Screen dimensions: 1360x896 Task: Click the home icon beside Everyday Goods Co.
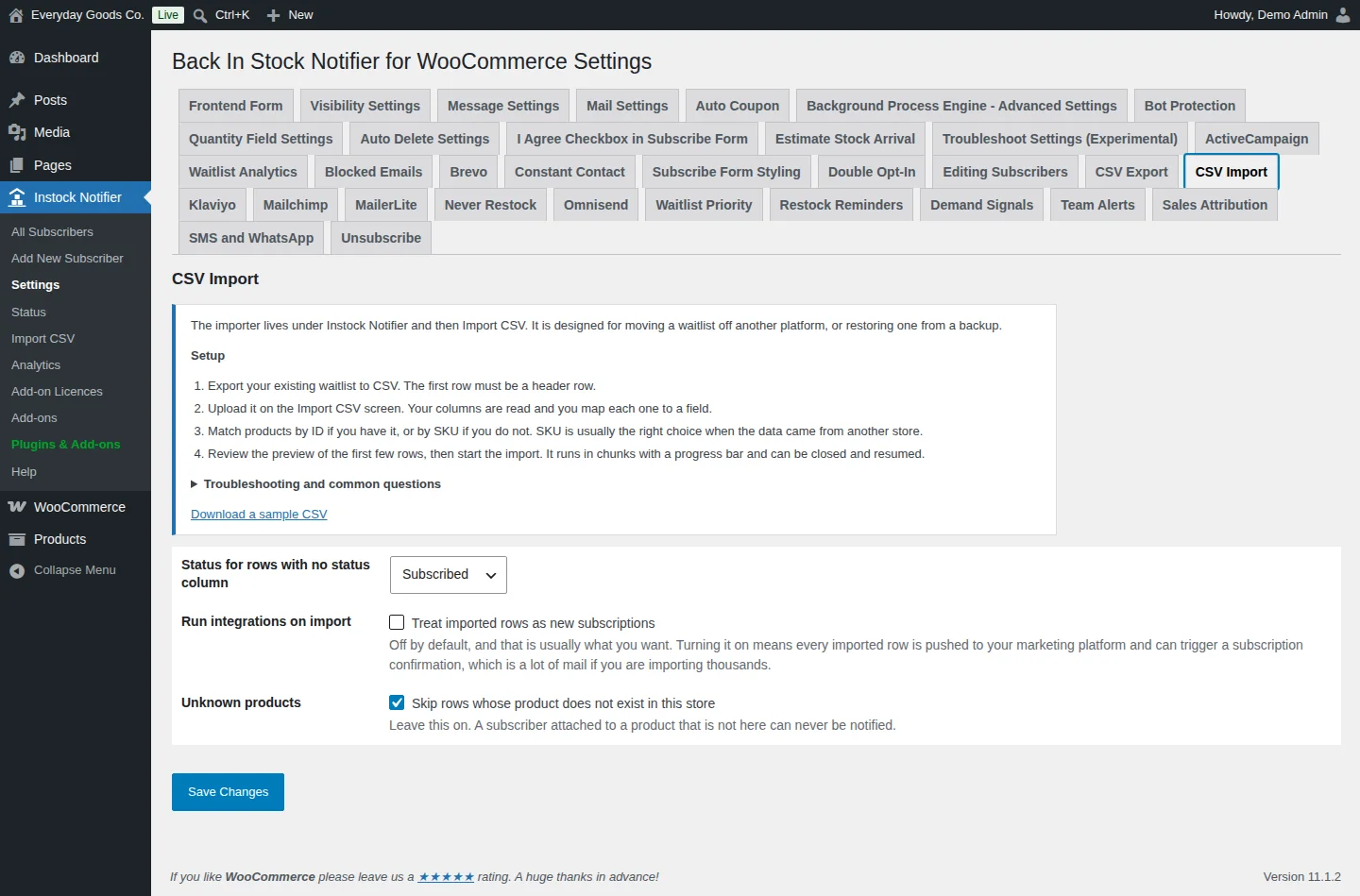pos(16,15)
